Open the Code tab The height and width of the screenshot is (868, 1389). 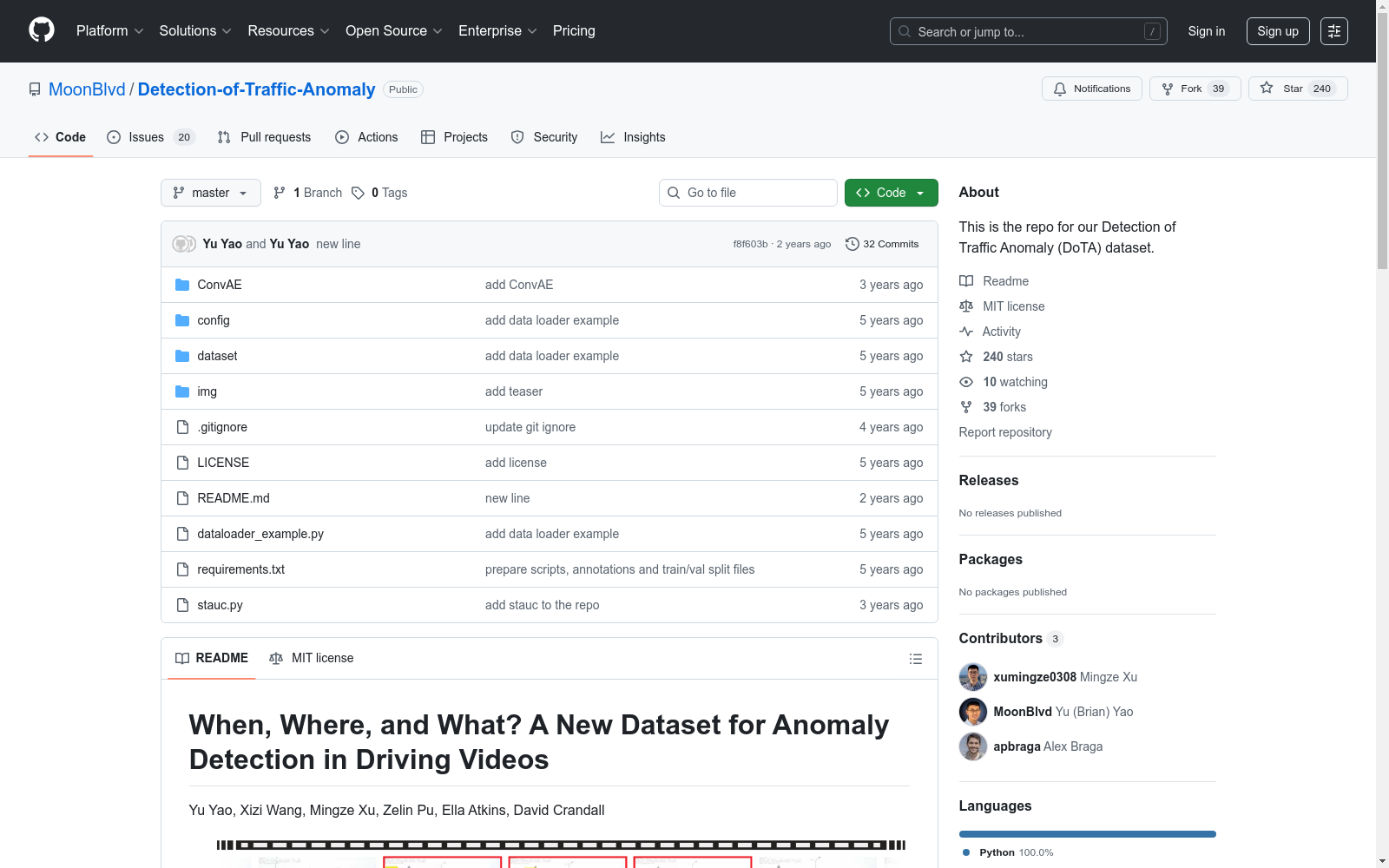(61, 137)
